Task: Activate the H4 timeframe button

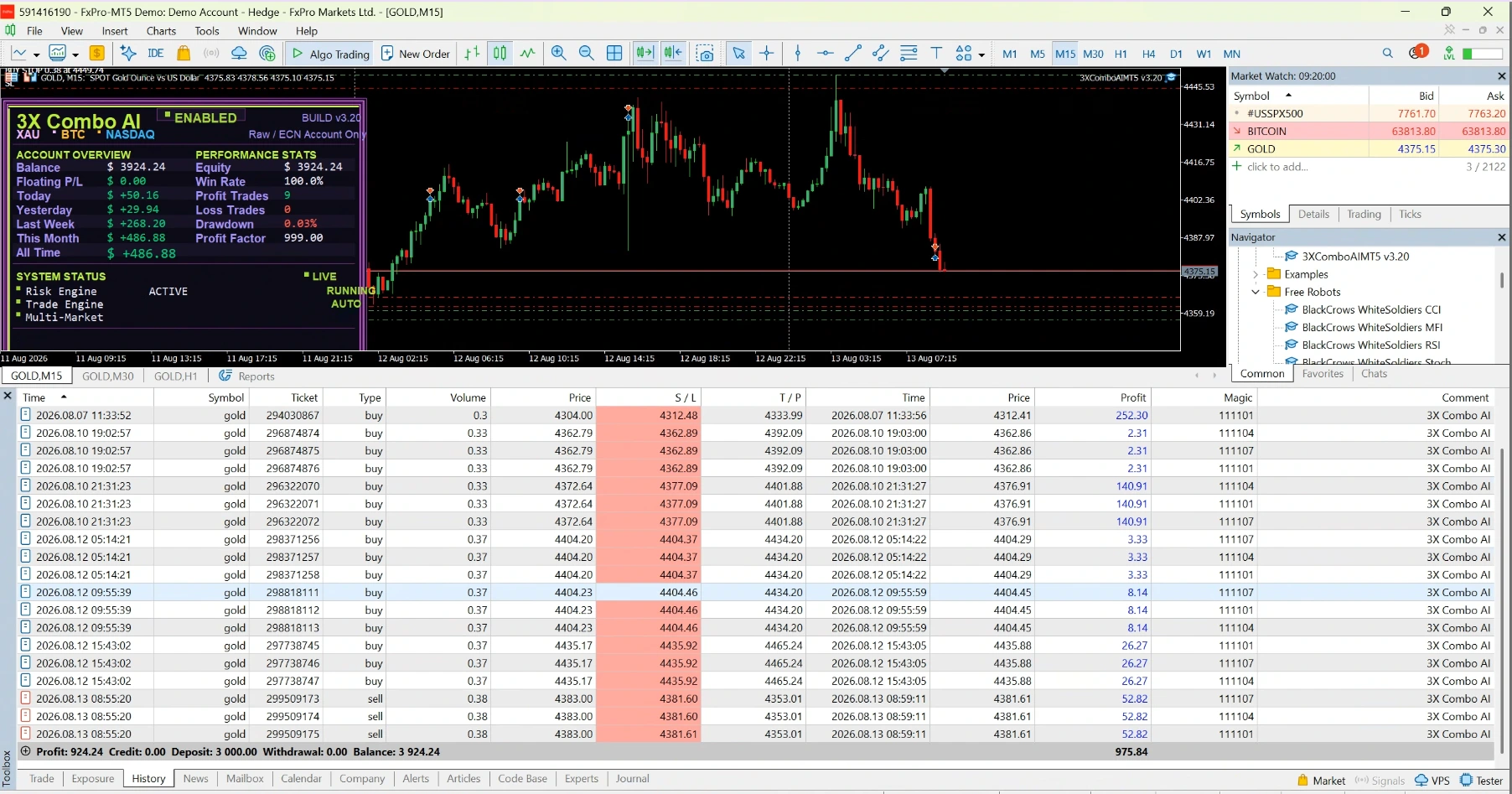Action: tap(1148, 54)
